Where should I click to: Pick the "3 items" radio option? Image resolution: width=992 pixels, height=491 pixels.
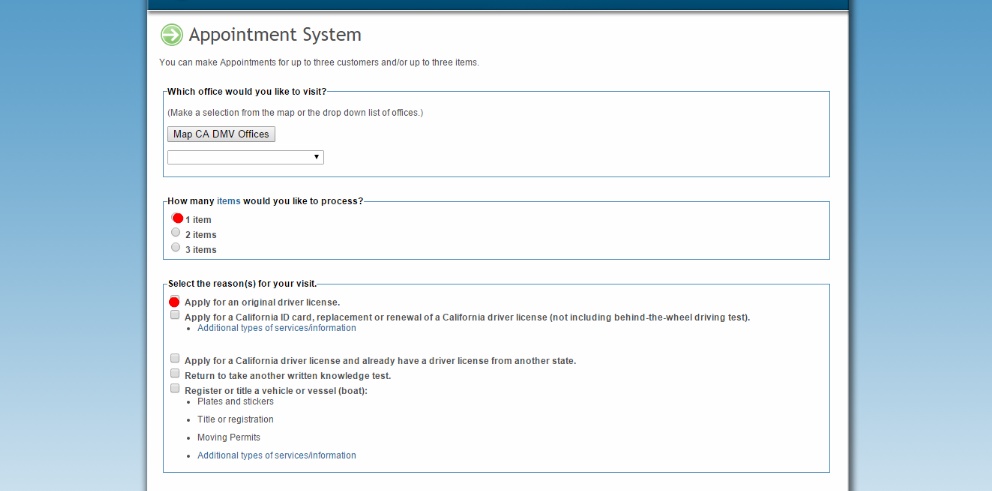point(176,248)
